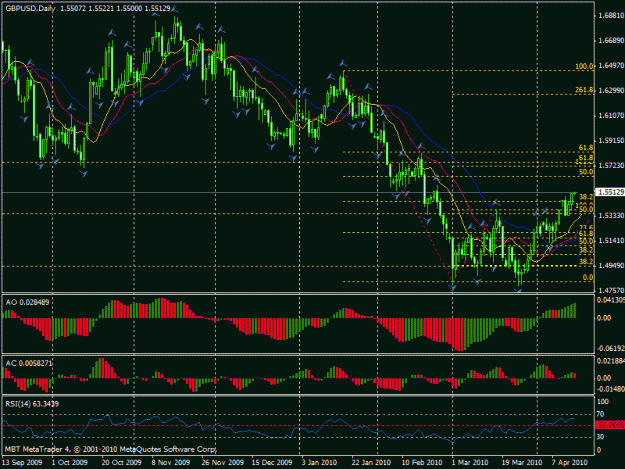Click the 20 Oct 2009 date label

121,462
